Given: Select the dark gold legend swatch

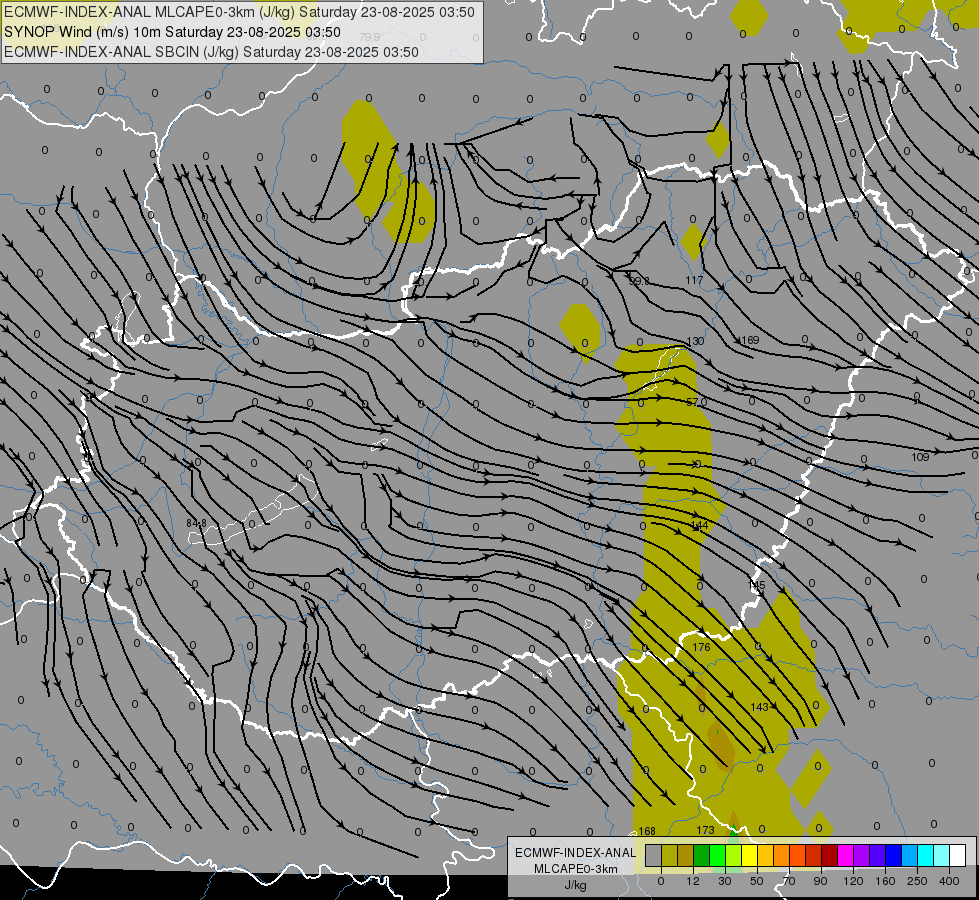Looking at the screenshot, I should point(686,855).
